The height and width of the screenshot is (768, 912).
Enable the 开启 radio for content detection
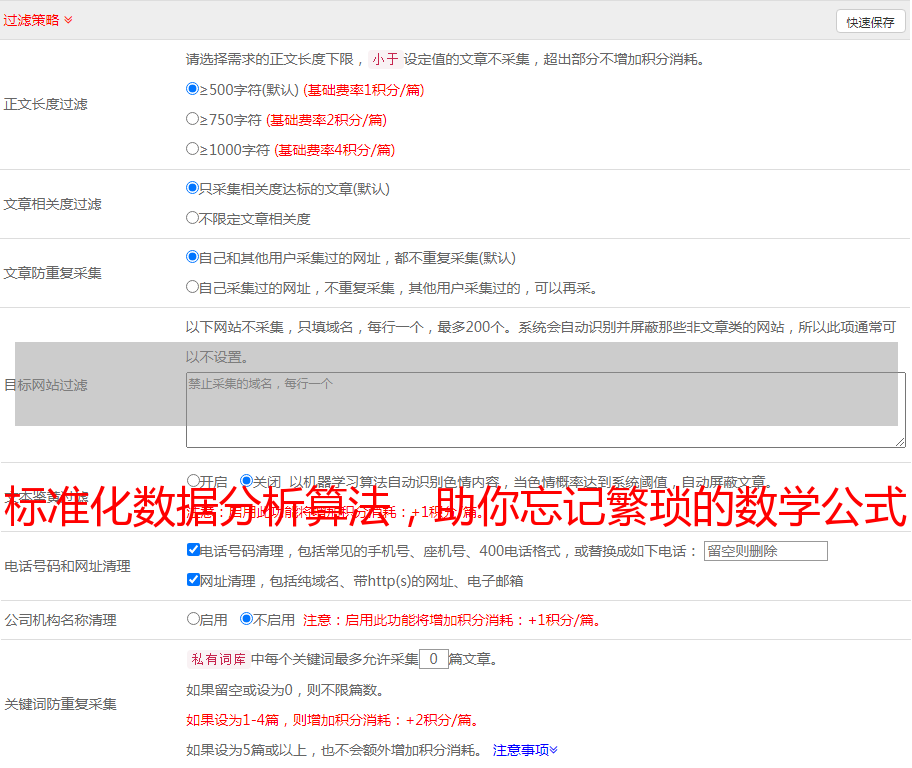[193, 481]
